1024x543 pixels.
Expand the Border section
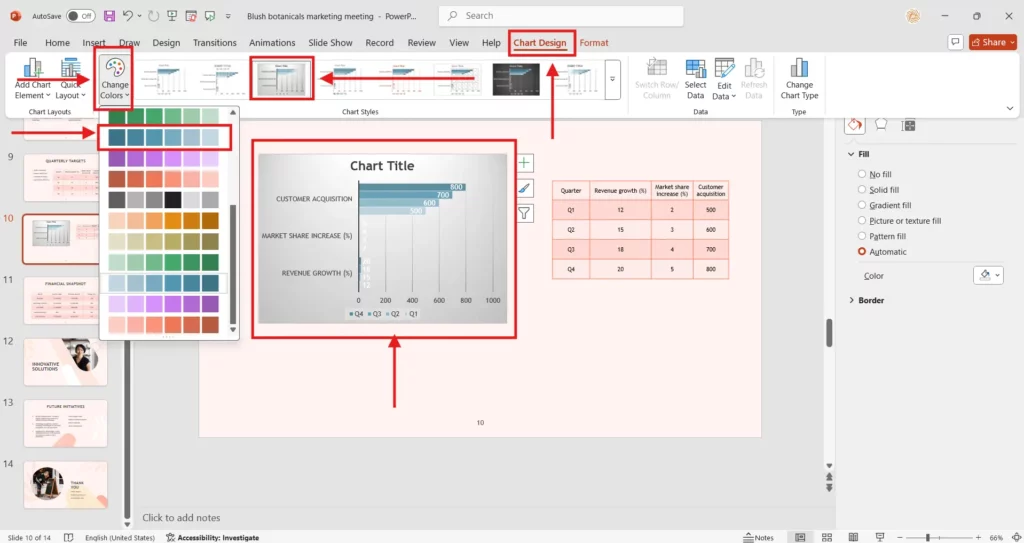click(x=852, y=300)
